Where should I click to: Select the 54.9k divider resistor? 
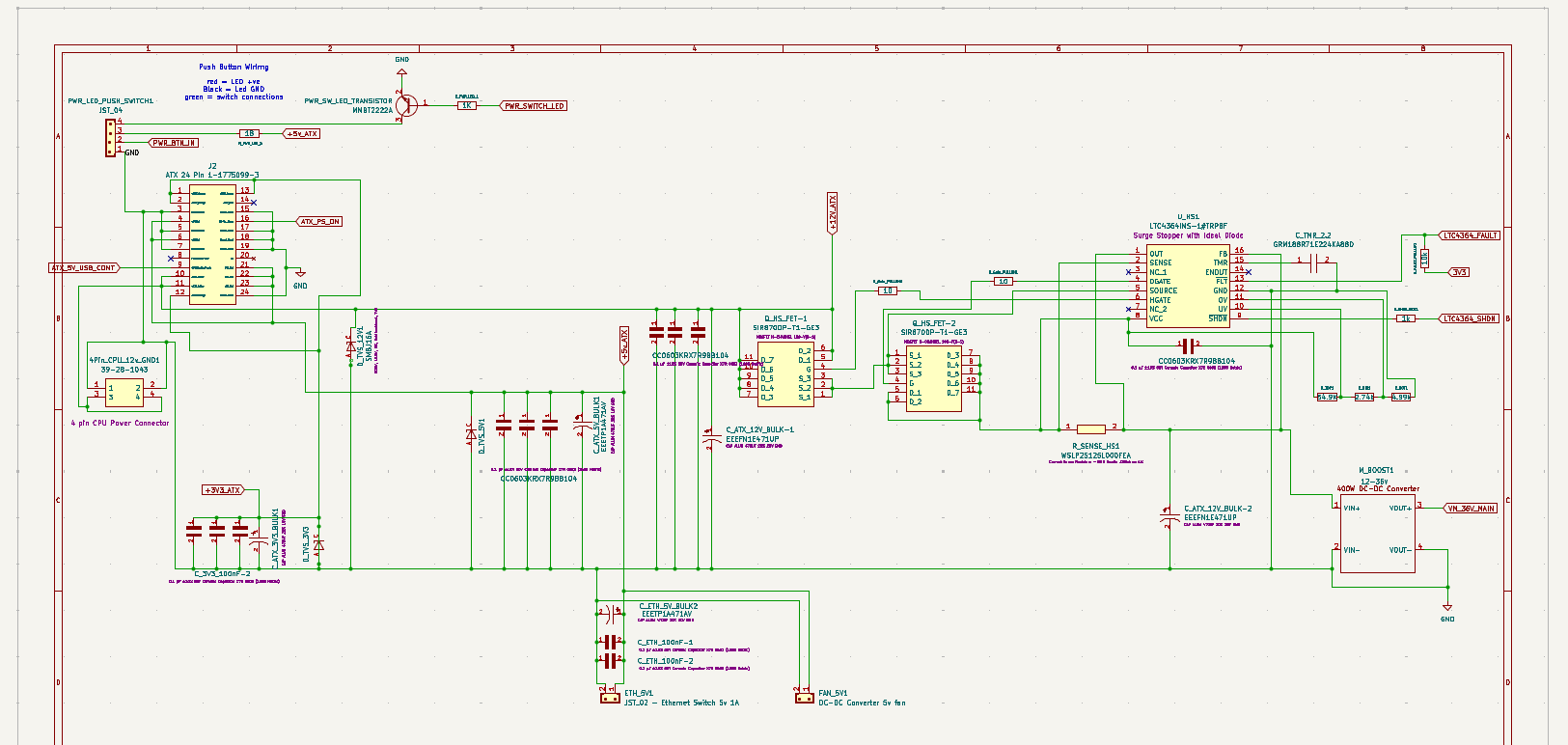(1328, 397)
